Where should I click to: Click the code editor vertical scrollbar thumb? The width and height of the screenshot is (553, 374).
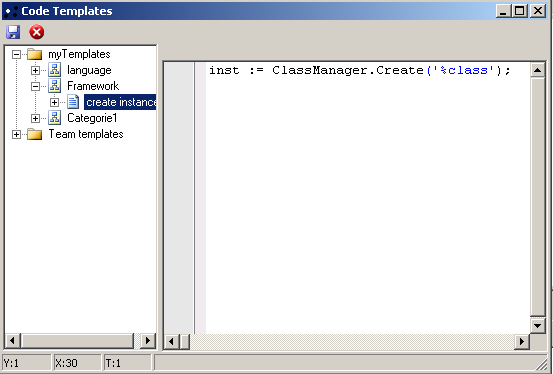click(x=537, y=197)
